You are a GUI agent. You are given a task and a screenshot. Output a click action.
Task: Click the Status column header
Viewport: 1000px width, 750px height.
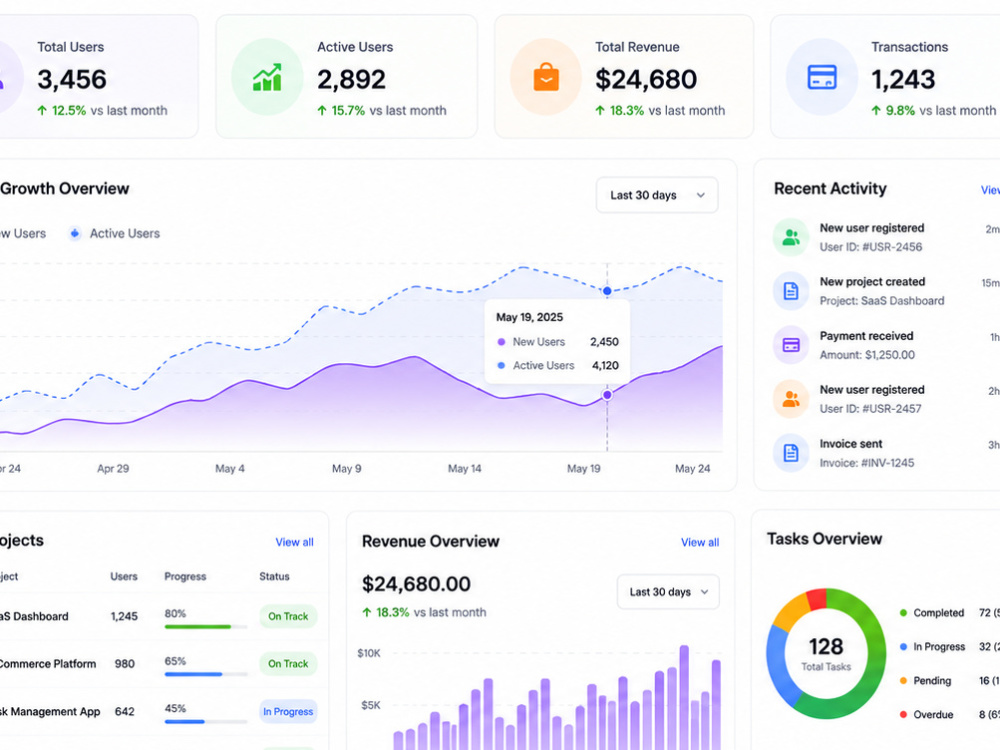point(274,576)
